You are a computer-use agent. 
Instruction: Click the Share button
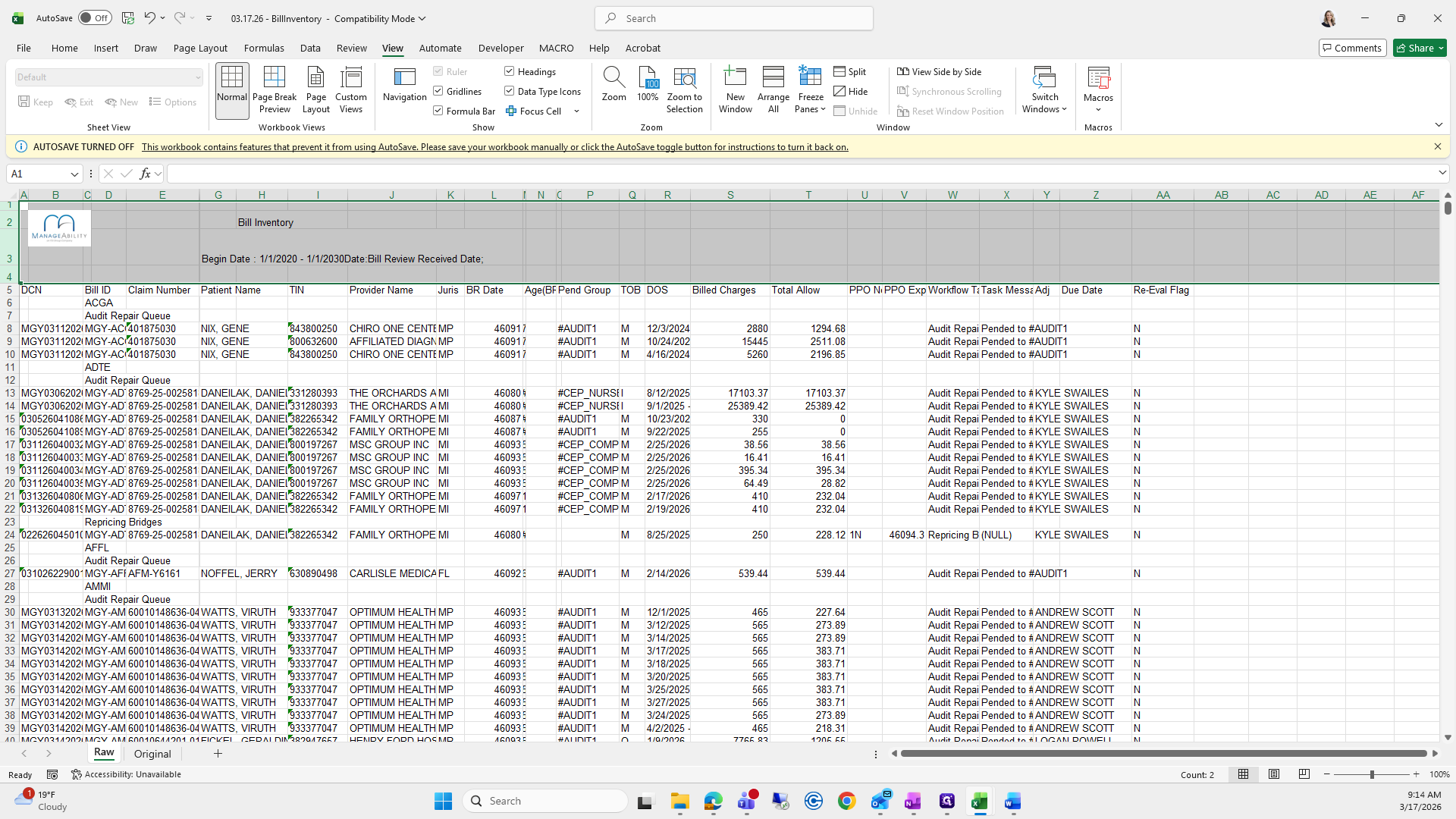point(1420,48)
